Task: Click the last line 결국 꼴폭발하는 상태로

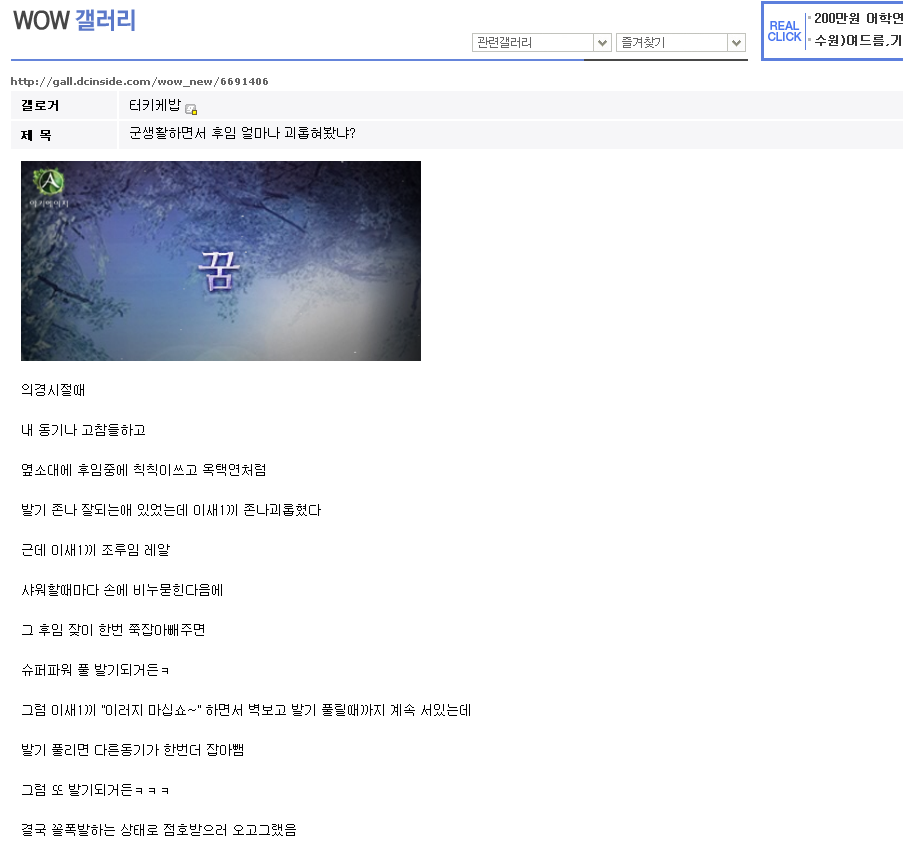Action: tap(159, 830)
